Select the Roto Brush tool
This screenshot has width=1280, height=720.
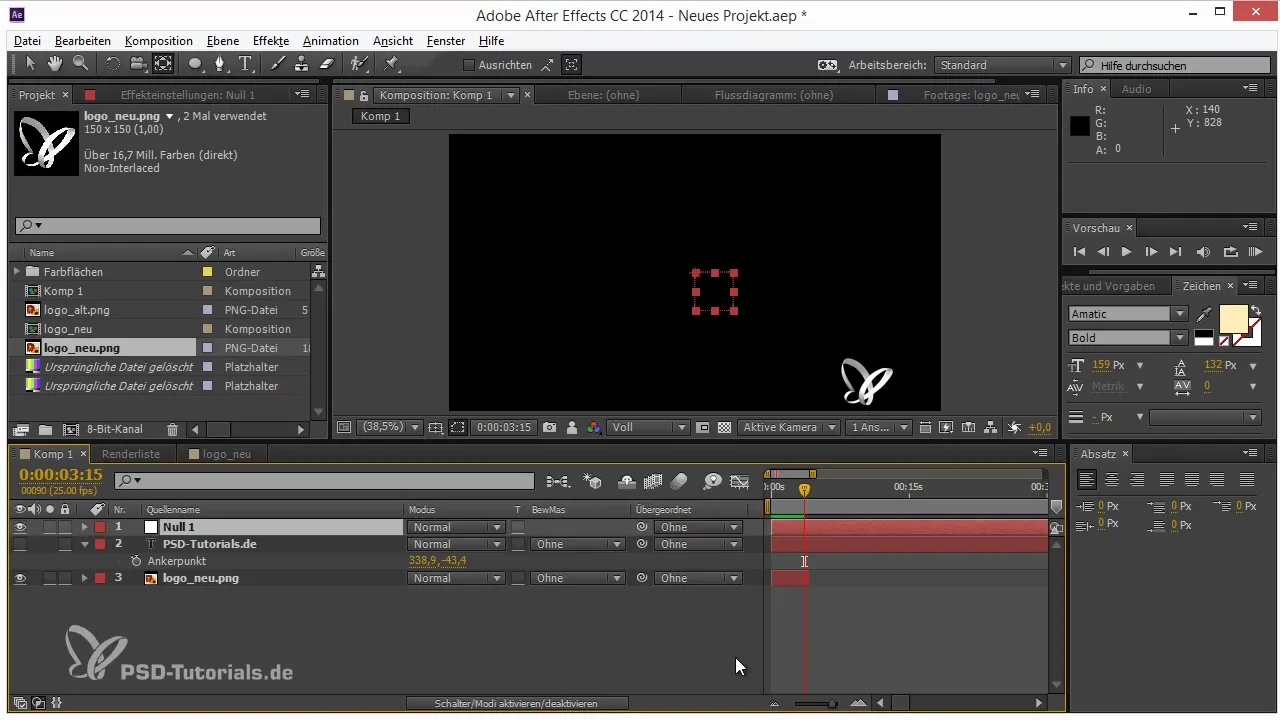[360, 64]
